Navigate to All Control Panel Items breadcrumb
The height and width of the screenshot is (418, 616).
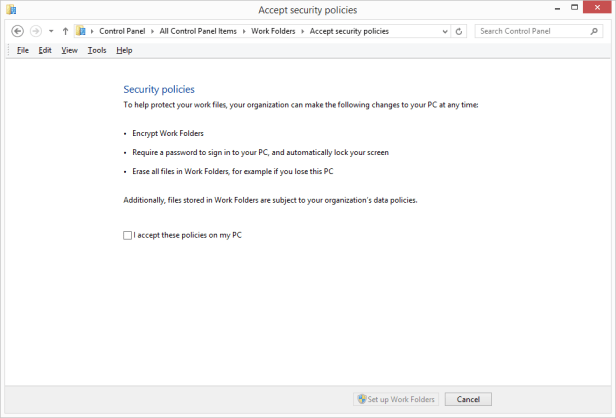click(198, 31)
